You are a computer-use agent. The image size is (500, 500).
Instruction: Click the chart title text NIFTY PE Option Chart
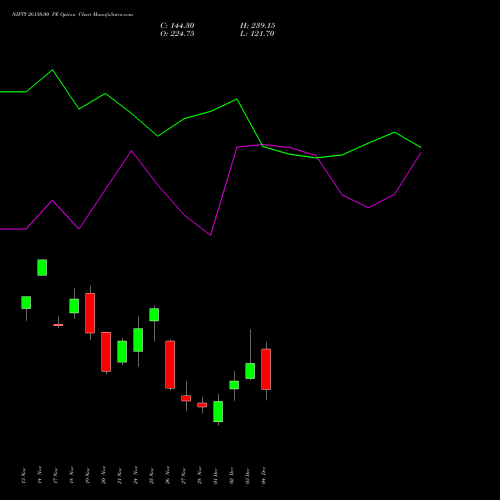[72, 14]
